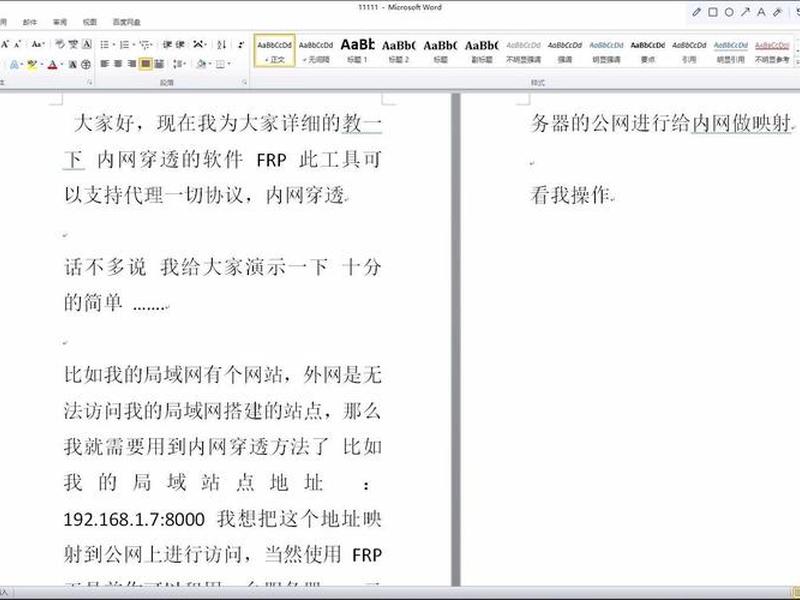Expand the bullets library arrow
800x600 pixels.
(113, 45)
